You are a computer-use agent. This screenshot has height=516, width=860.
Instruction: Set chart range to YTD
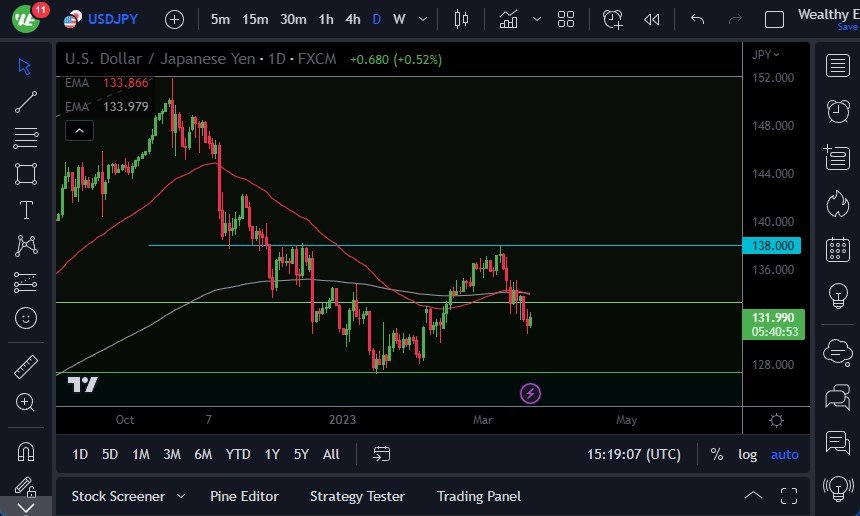click(238, 454)
